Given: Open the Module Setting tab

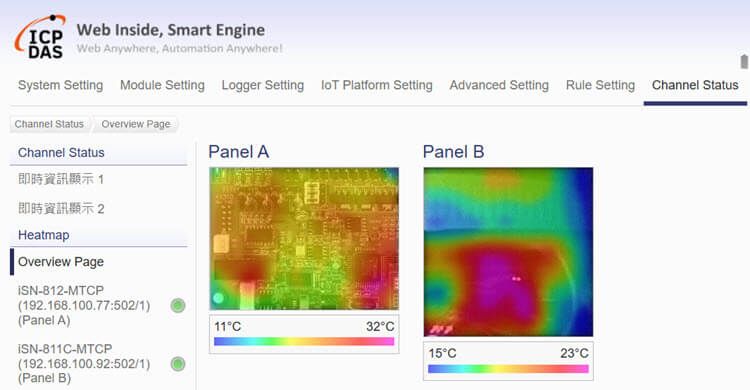Looking at the screenshot, I should click(x=162, y=85).
